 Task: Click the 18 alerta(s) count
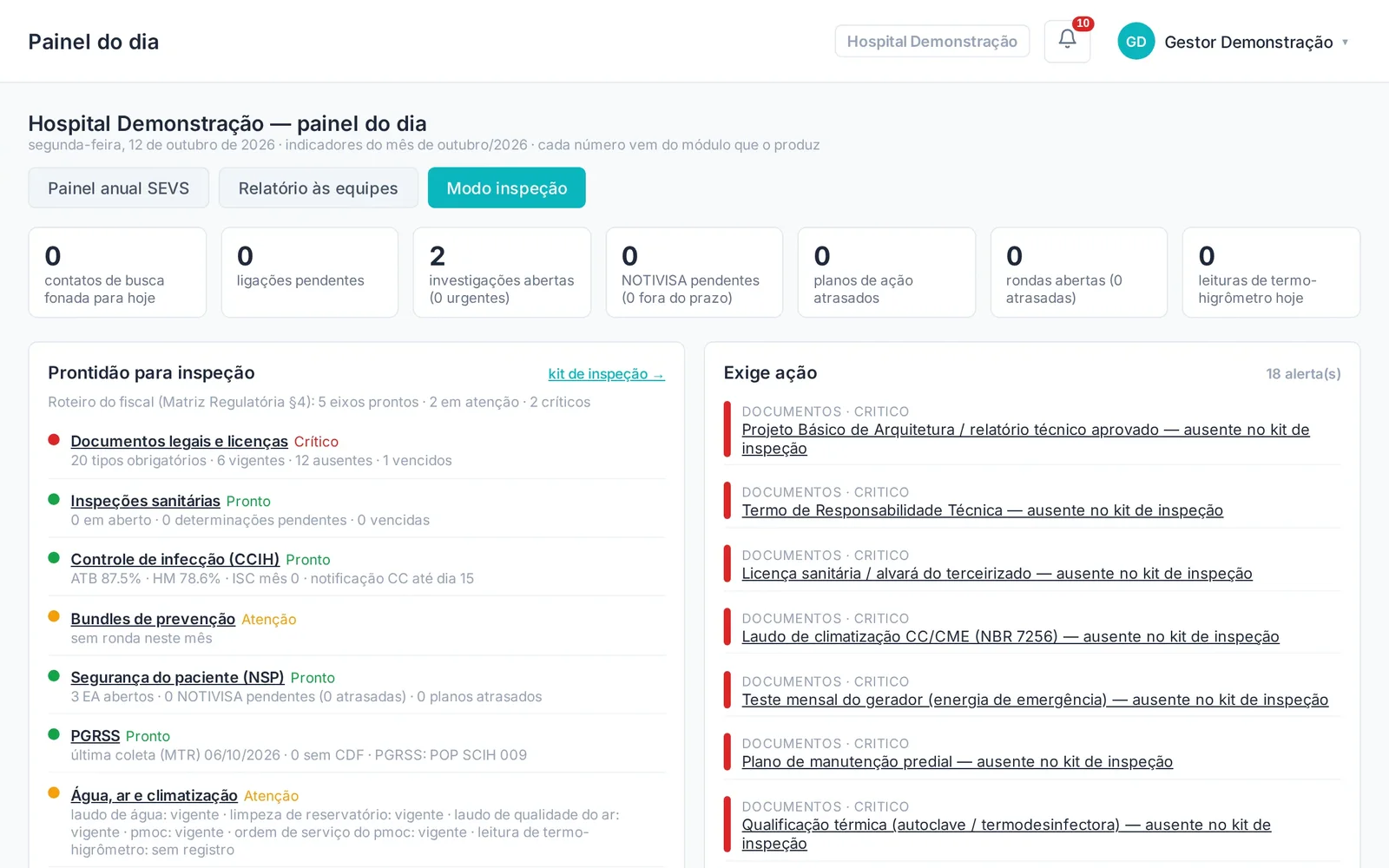point(1303,374)
